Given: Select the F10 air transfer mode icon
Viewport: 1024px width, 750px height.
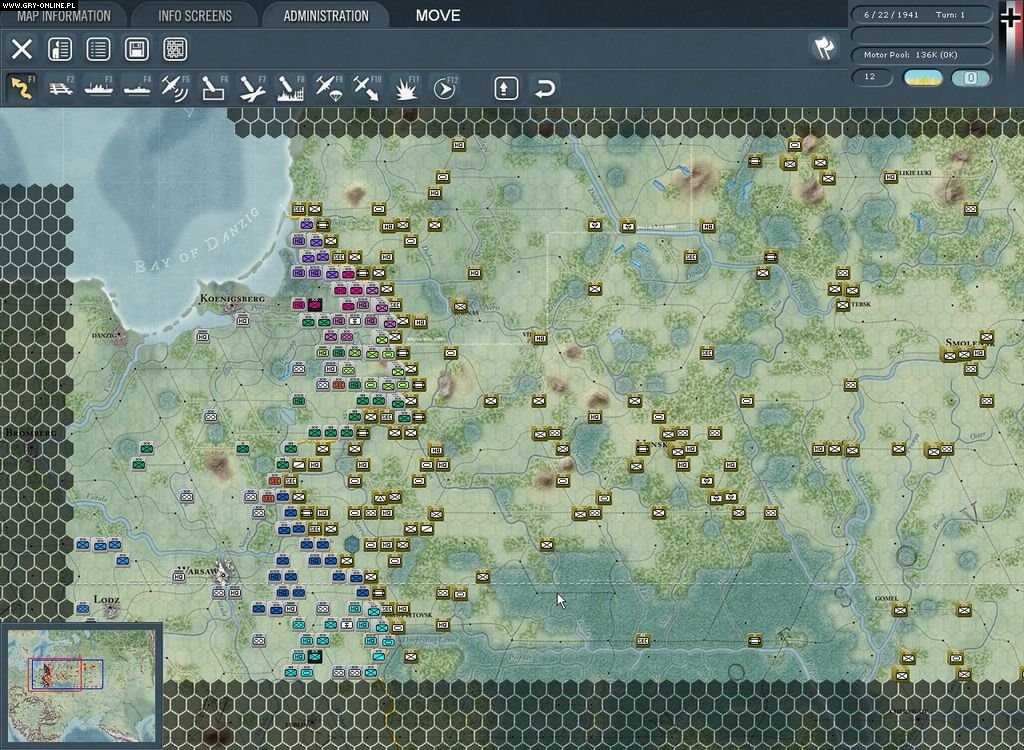Looking at the screenshot, I should click(x=367, y=88).
